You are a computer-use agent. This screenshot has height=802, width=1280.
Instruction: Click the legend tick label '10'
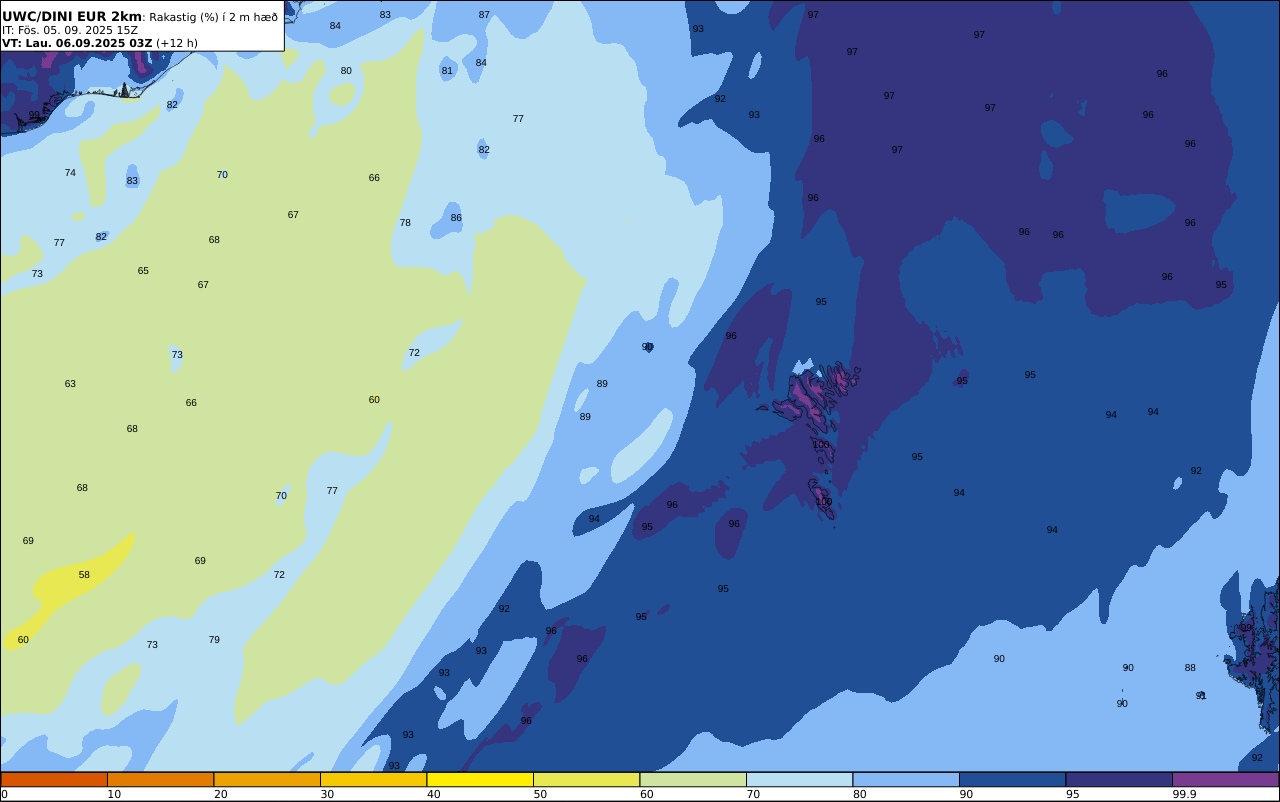[114, 794]
